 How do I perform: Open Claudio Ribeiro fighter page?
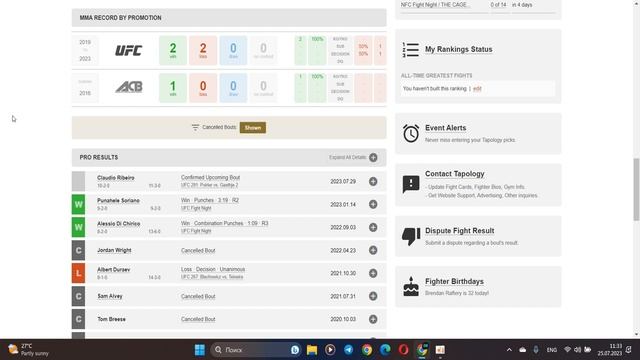(x=116, y=178)
